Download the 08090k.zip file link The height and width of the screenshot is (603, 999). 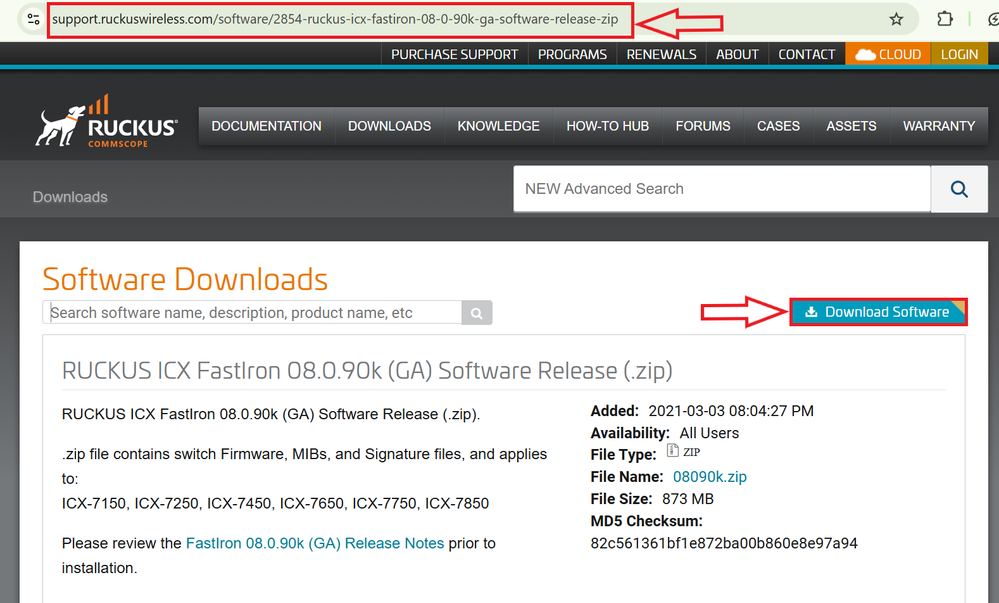pyautogui.click(x=709, y=477)
